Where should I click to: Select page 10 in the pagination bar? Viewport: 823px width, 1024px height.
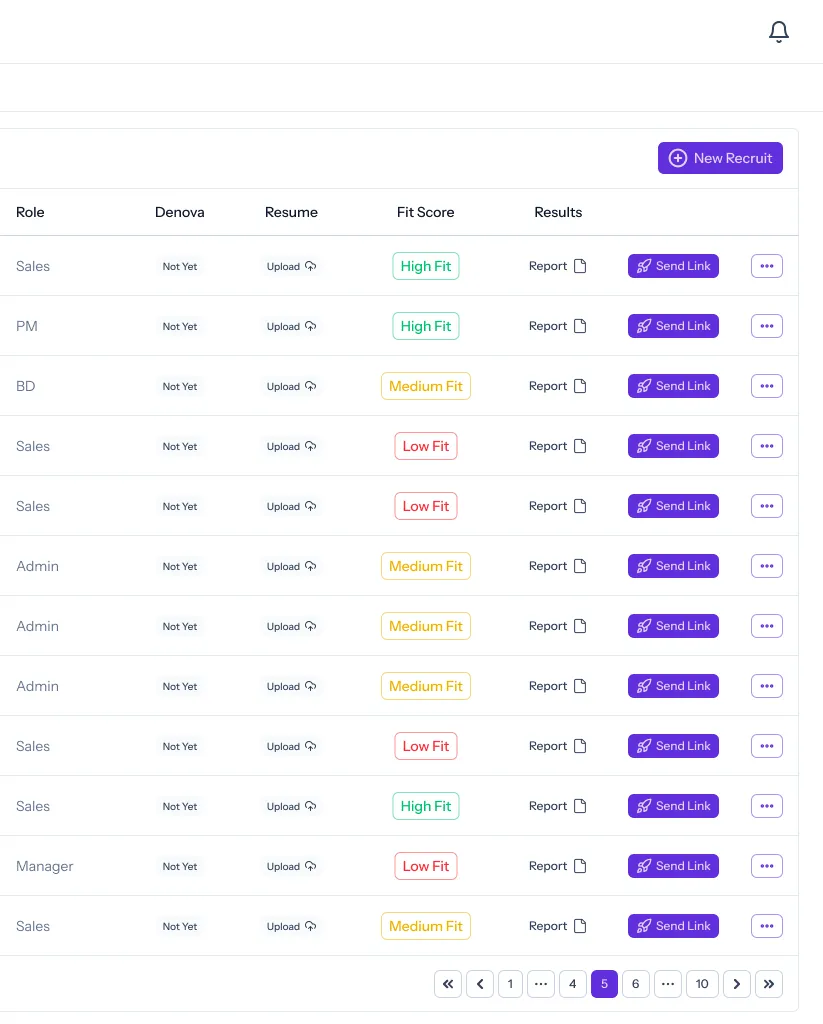click(x=702, y=983)
